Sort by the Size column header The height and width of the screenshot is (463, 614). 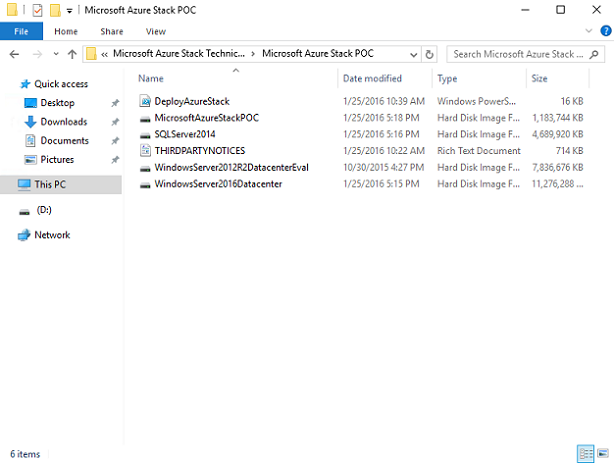[x=539, y=78]
